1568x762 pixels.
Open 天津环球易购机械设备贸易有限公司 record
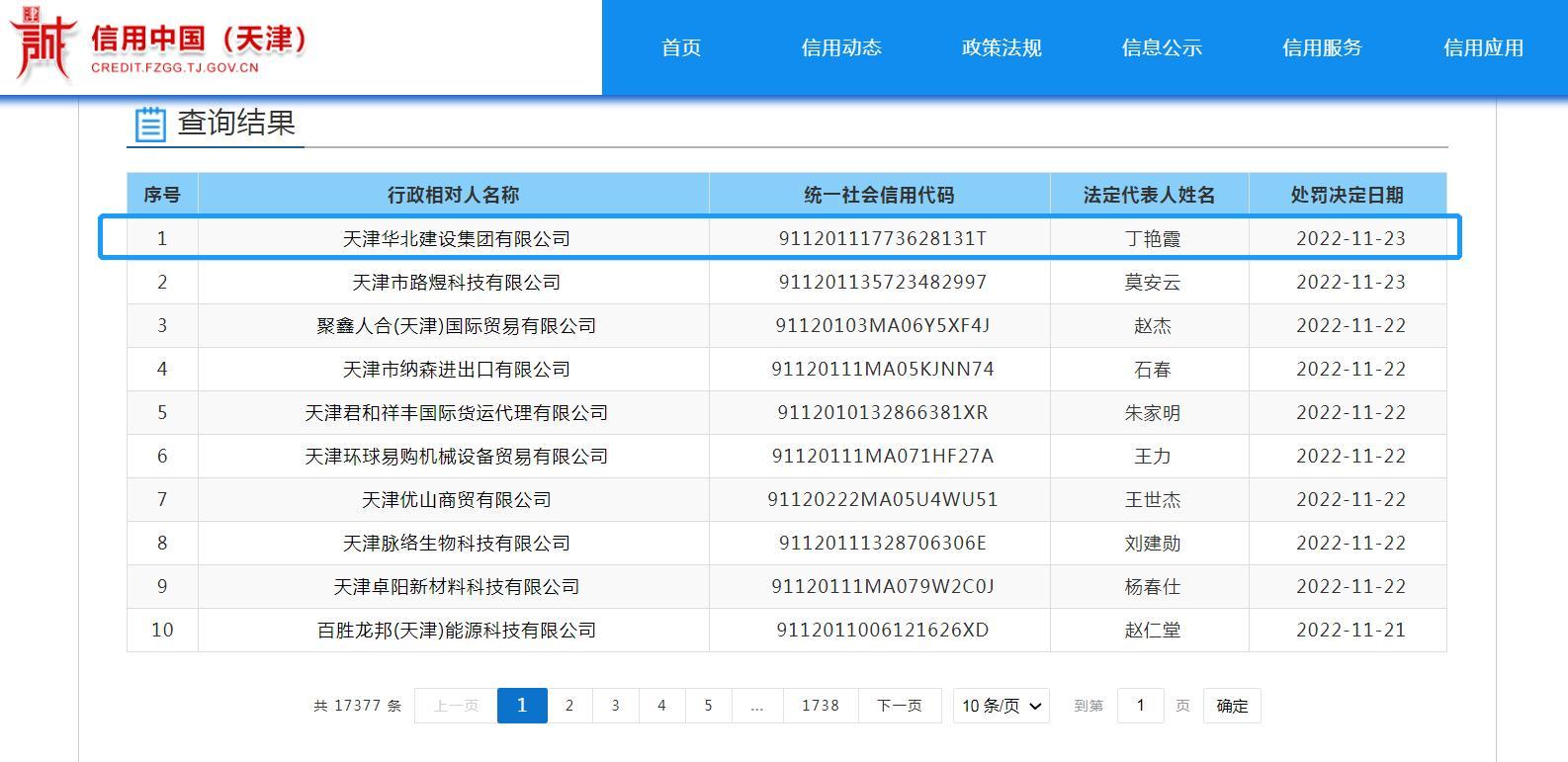coord(457,456)
